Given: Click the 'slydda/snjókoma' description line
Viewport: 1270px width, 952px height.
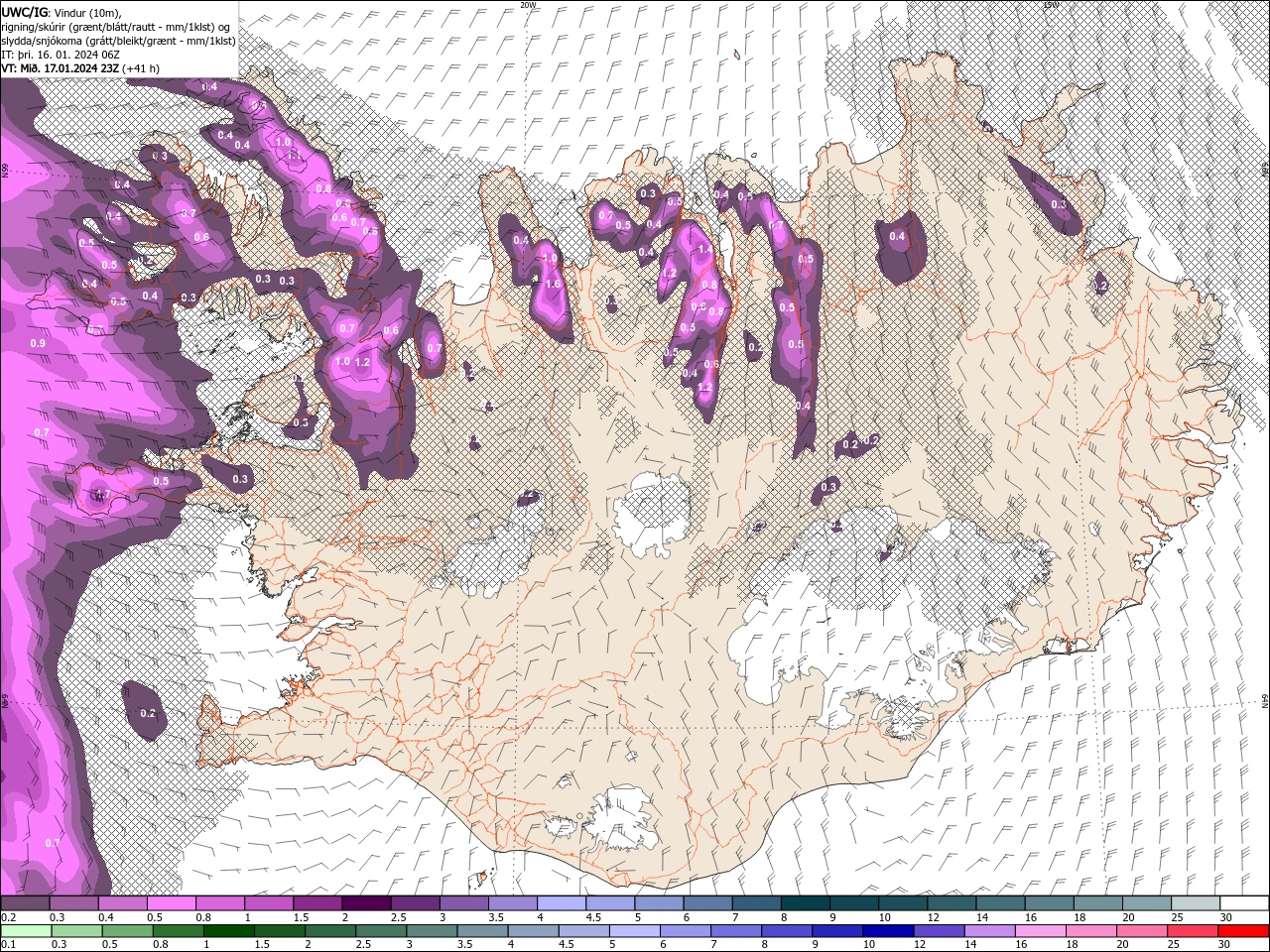Looking at the screenshot, I should pyautogui.click(x=117, y=41).
